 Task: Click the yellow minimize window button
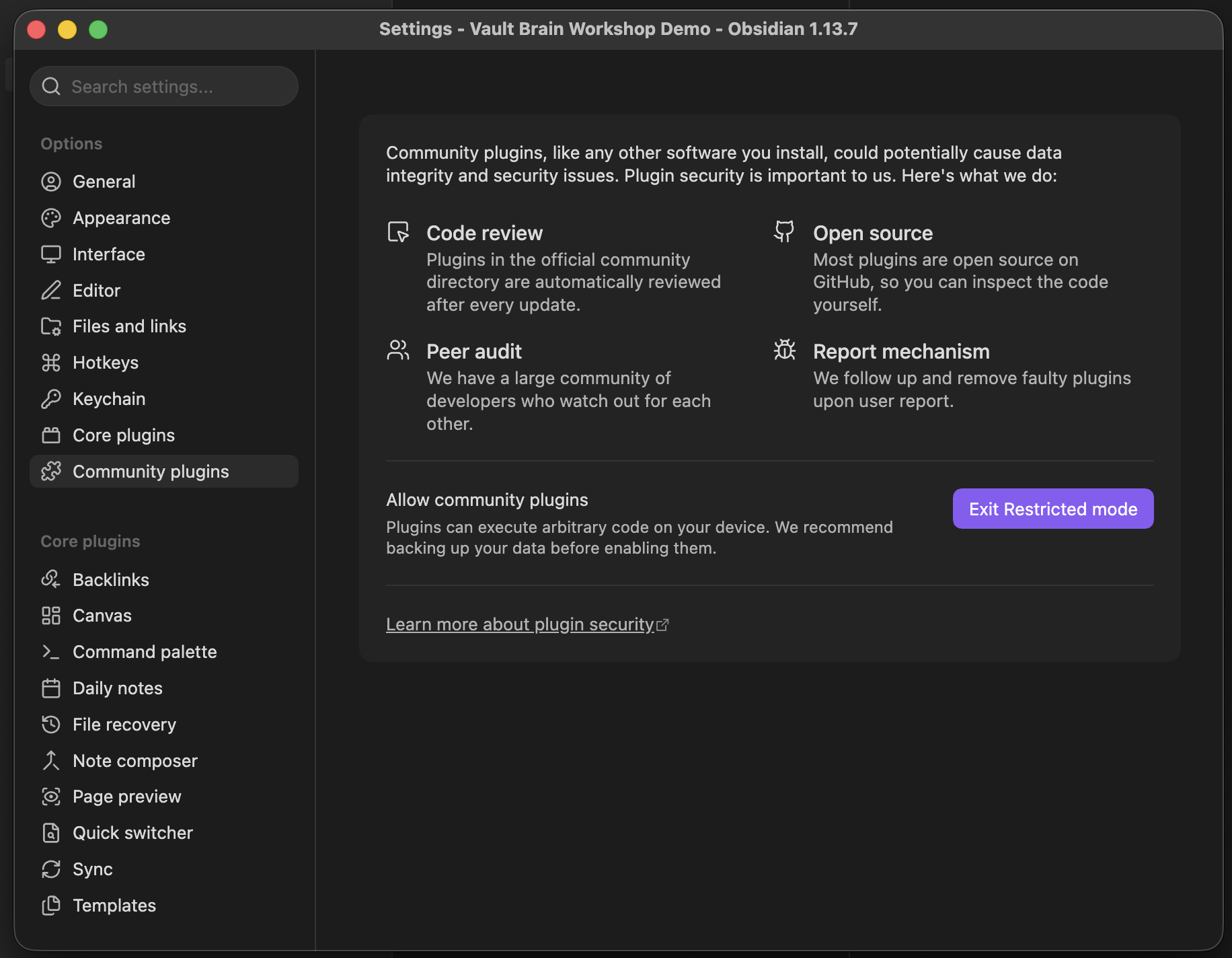pyautogui.click(x=67, y=30)
